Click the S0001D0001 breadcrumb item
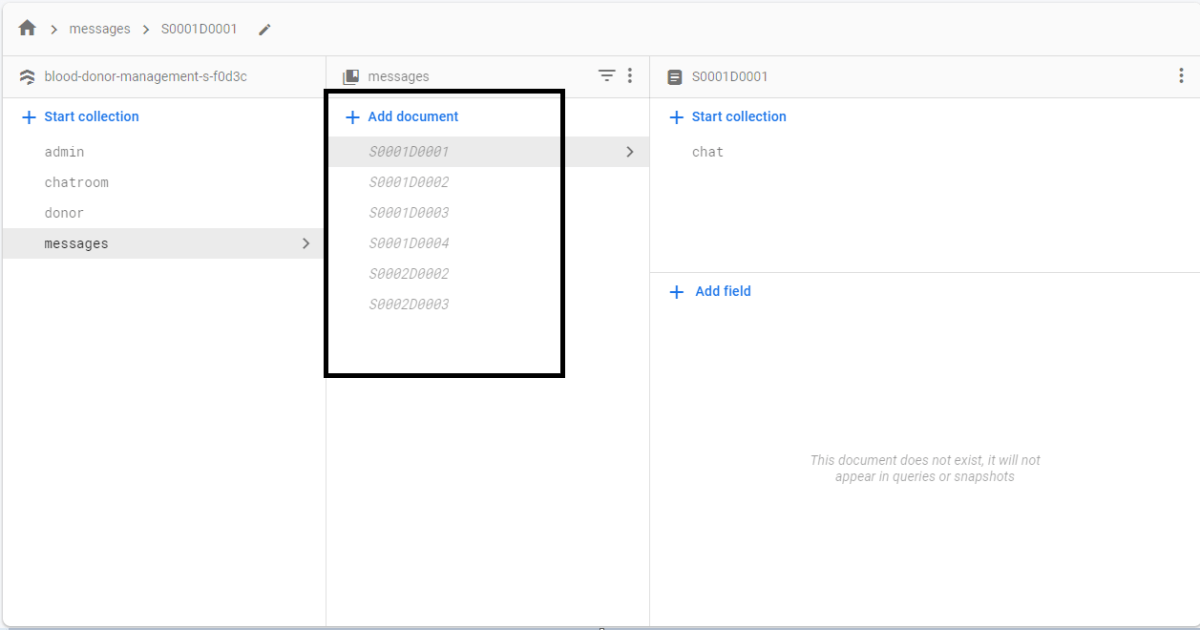This screenshot has width=1200, height=630. 199,28
